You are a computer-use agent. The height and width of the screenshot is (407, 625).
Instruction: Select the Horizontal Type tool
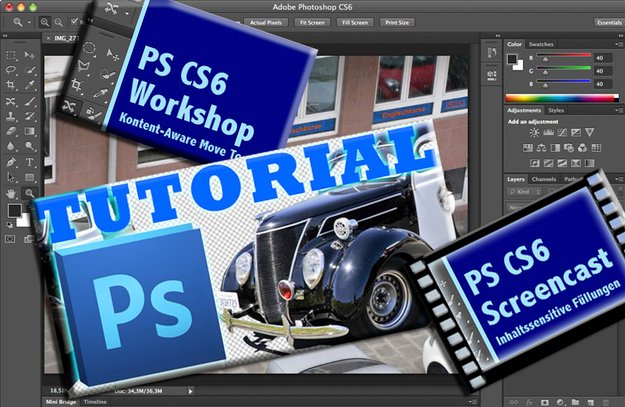(29, 162)
